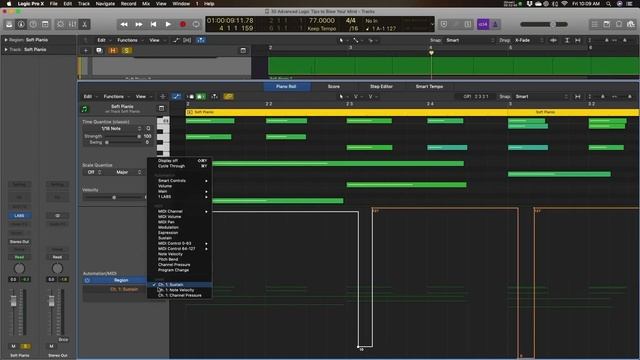The height and width of the screenshot is (360, 640).
Task: Toggle the automation power button beside Region
Action: click(87, 280)
